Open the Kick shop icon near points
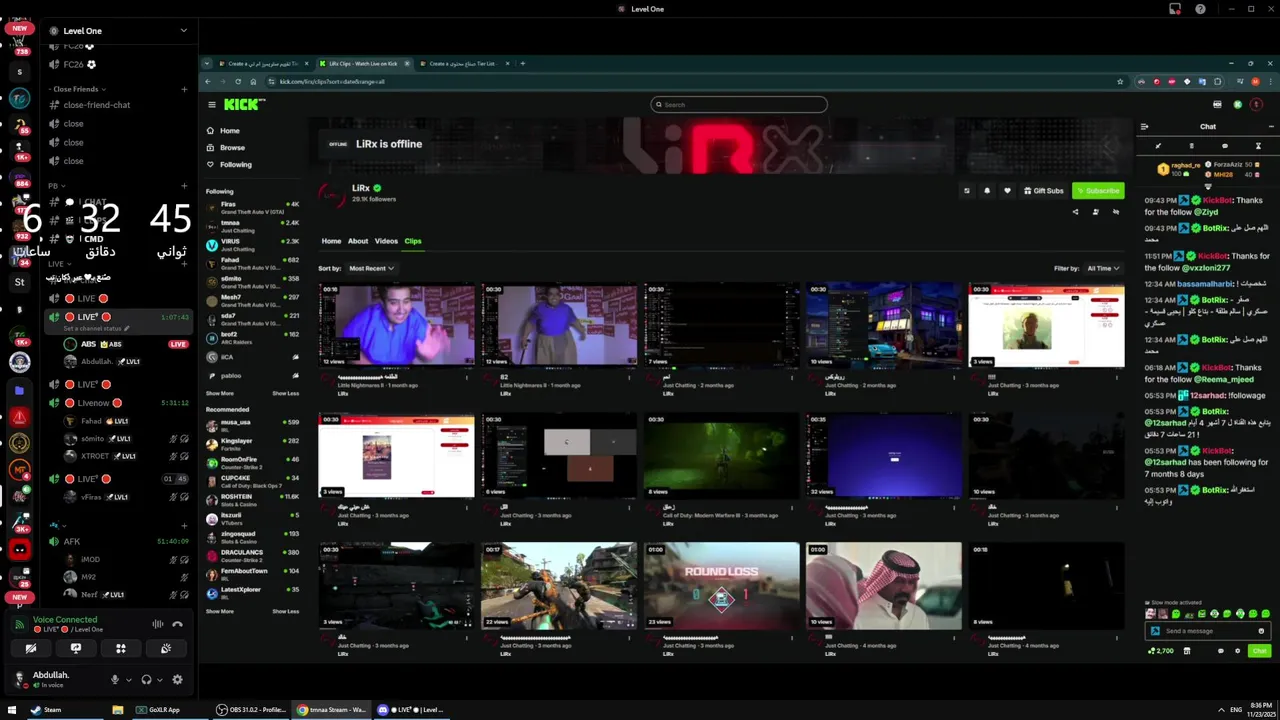 1187,651
